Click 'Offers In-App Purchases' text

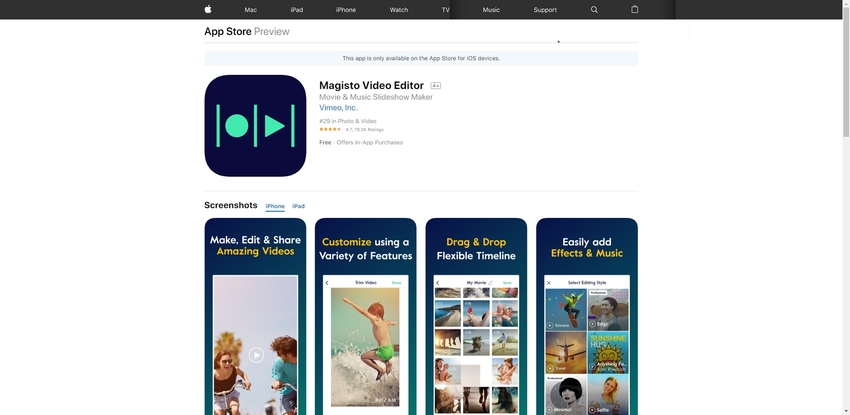click(x=370, y=142)
